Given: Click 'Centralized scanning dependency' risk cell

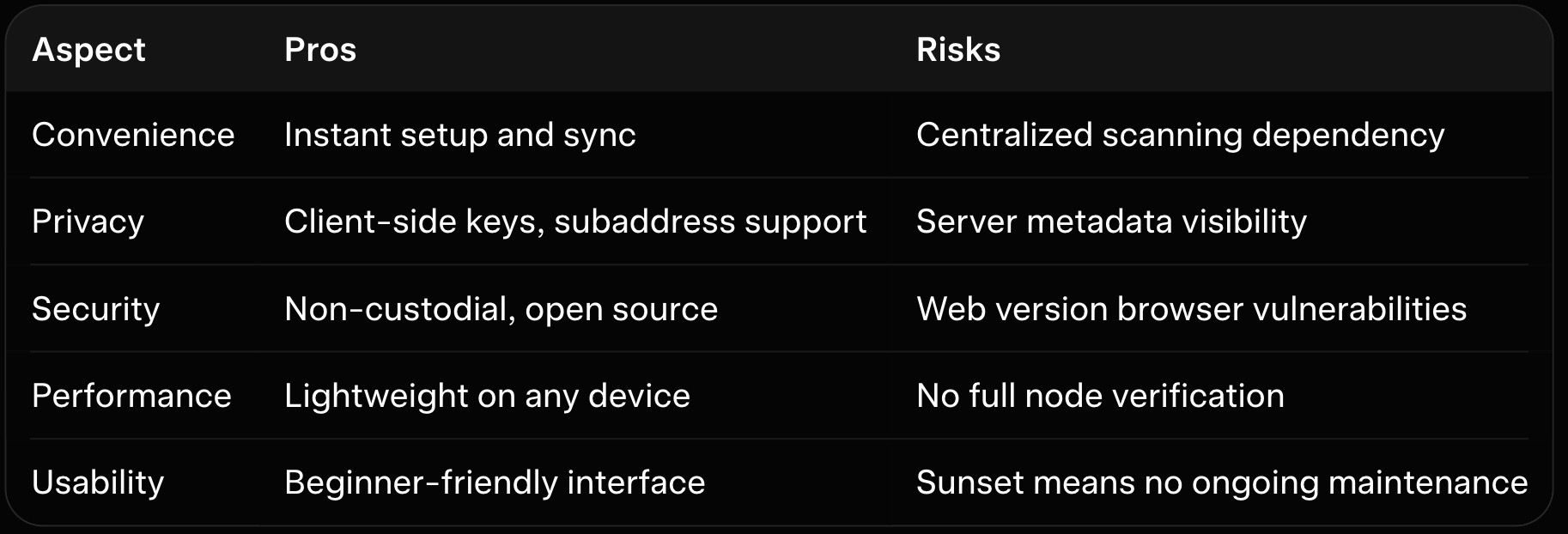Looking at the screenshot, I should (1180, 135).
